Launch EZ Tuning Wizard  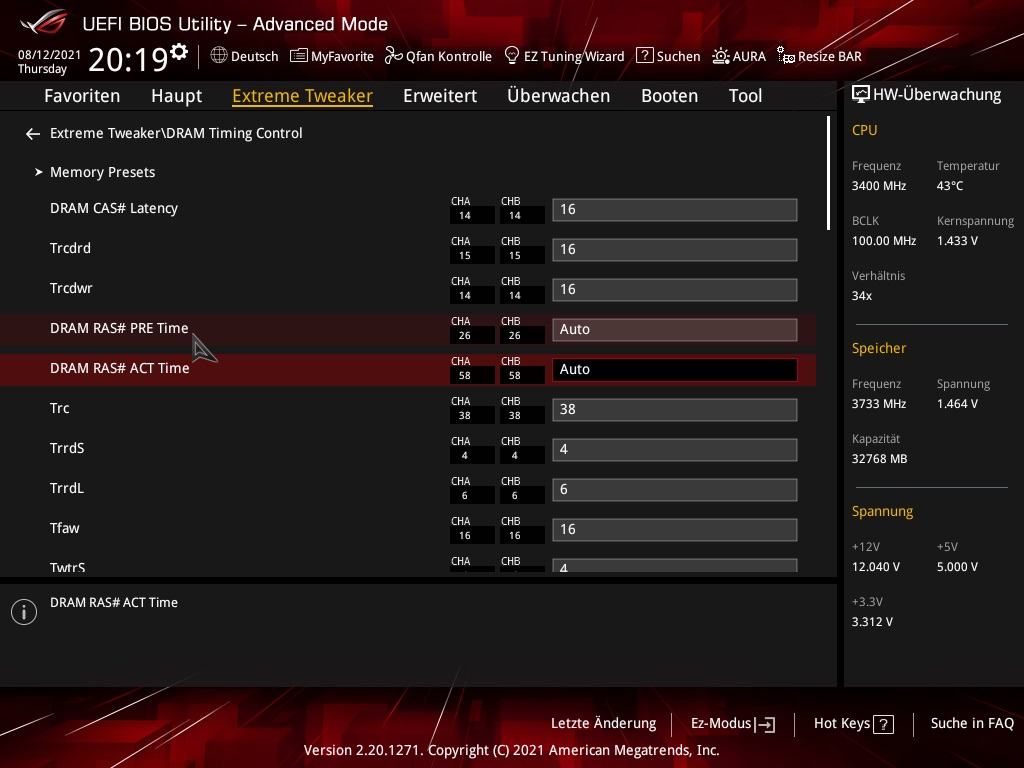(x=574, y=57)
